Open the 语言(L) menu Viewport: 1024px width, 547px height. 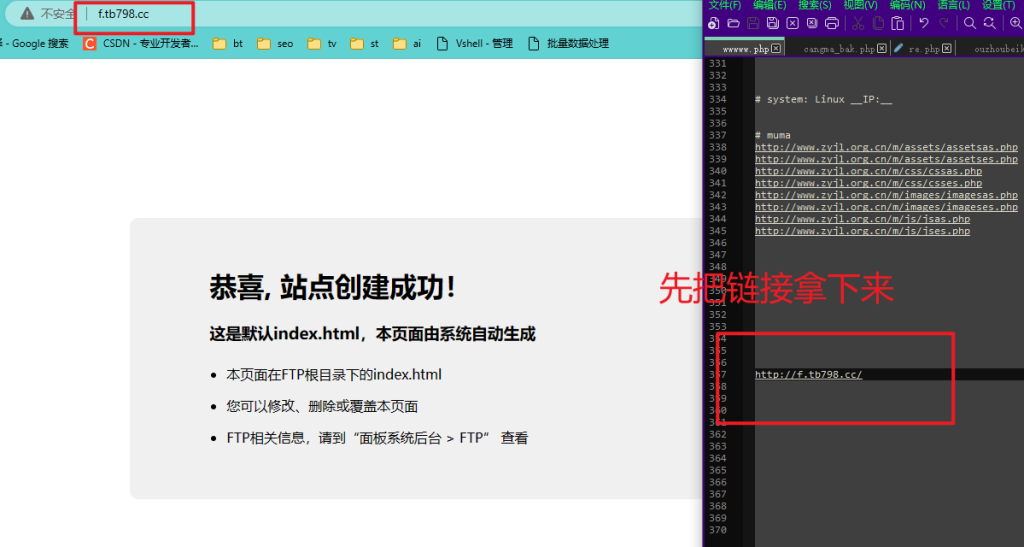(x=955, y=5)
